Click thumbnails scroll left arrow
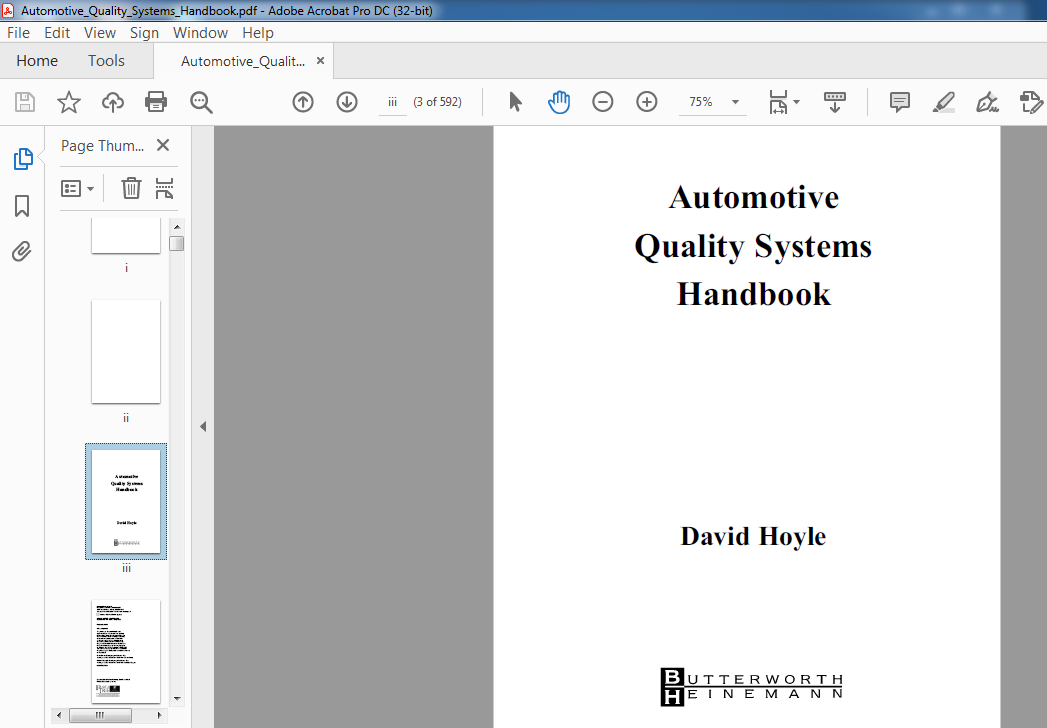 click(59, 715)
